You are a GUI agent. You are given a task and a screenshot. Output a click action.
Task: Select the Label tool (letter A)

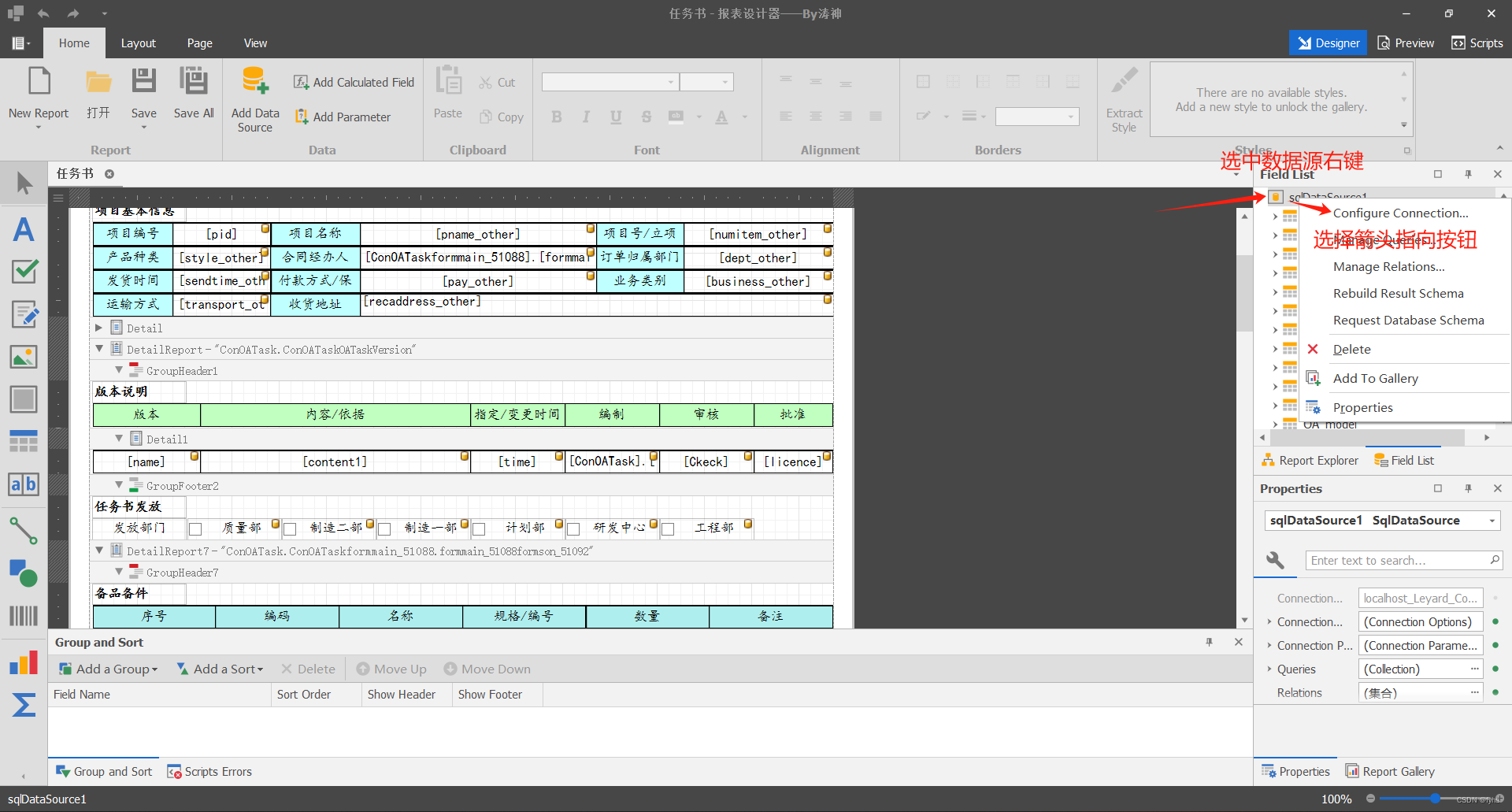(24, 229)
